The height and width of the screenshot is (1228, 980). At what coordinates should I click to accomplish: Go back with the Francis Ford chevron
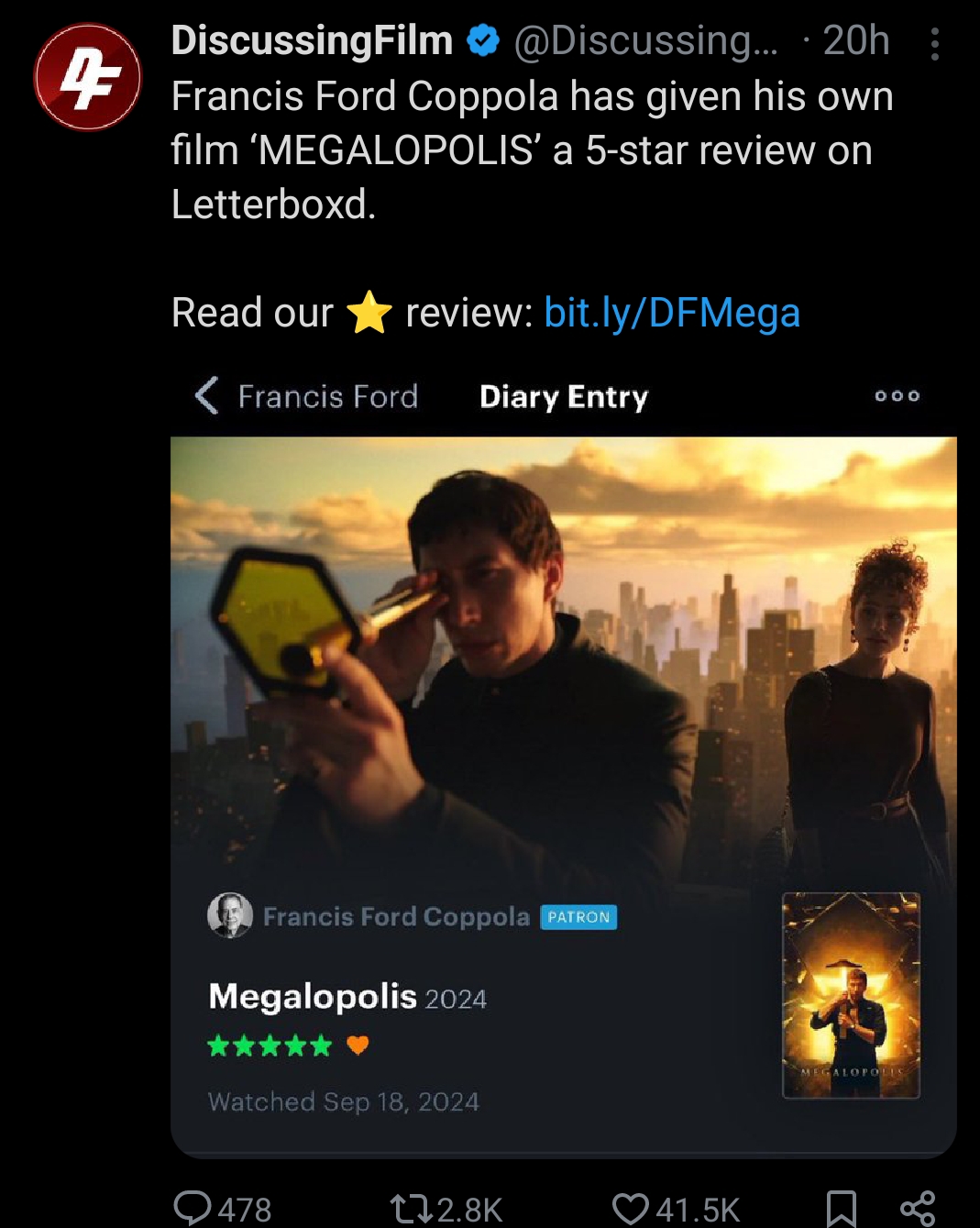click(207, 396)
